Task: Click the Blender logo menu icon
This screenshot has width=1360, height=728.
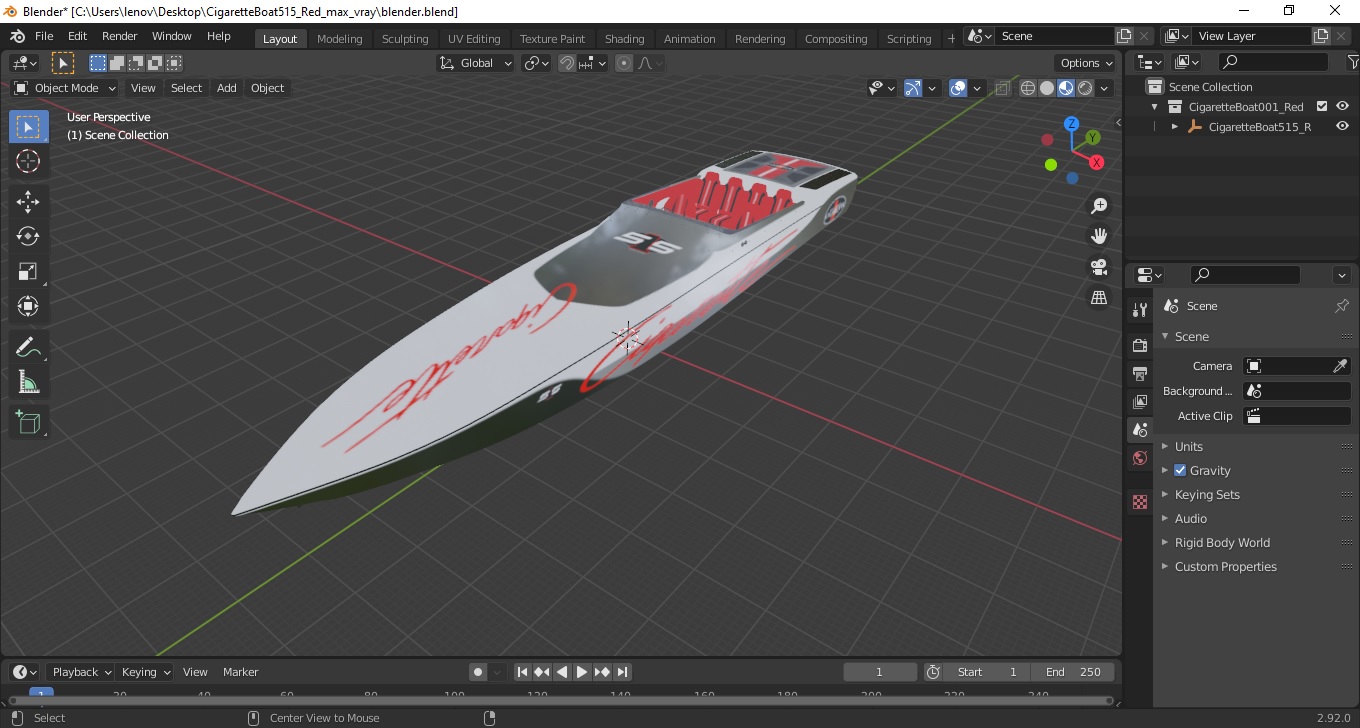Action: click(x=17, y=36)
